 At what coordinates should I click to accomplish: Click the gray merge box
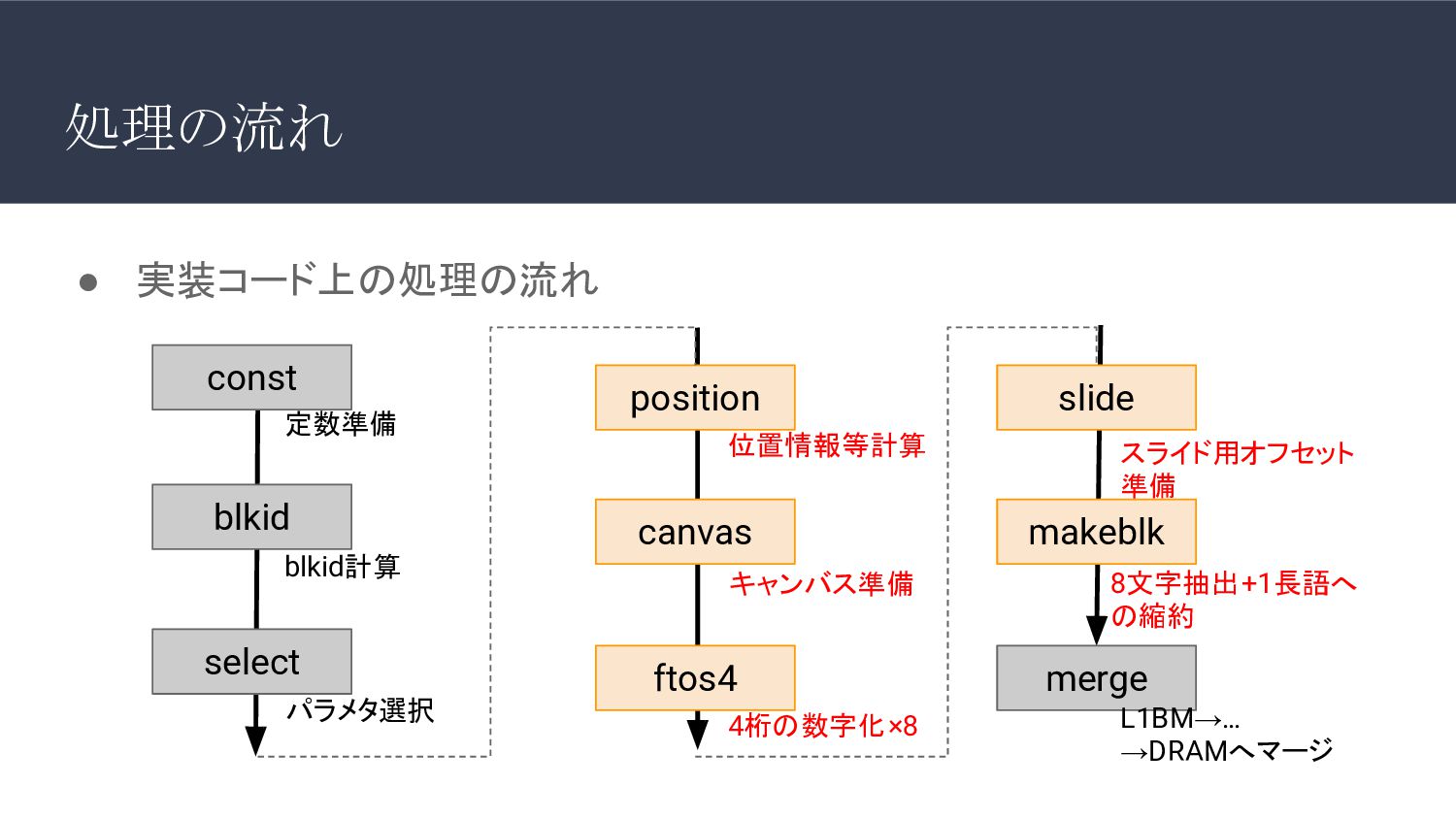click(1096, 678)
